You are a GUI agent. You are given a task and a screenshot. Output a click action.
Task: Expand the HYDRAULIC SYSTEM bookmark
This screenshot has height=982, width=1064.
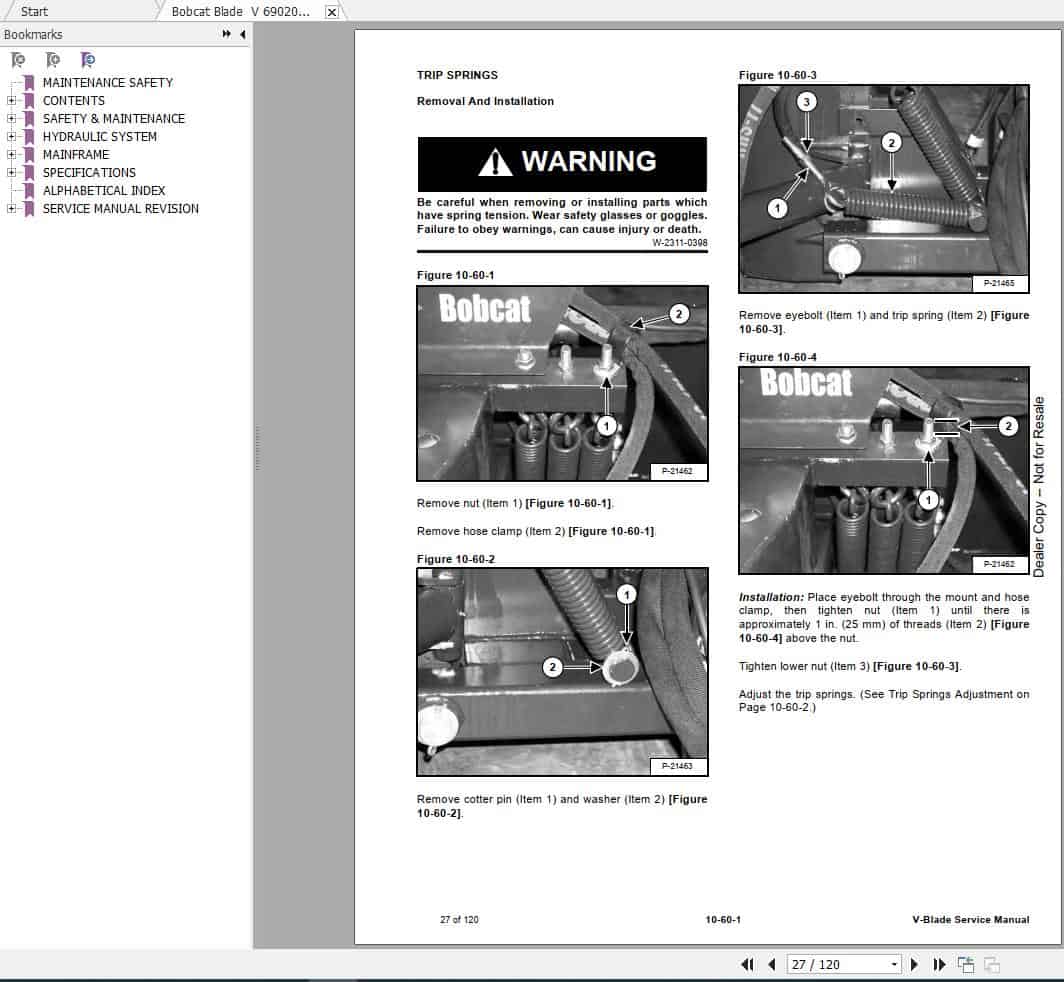click(x=10, y=136)
